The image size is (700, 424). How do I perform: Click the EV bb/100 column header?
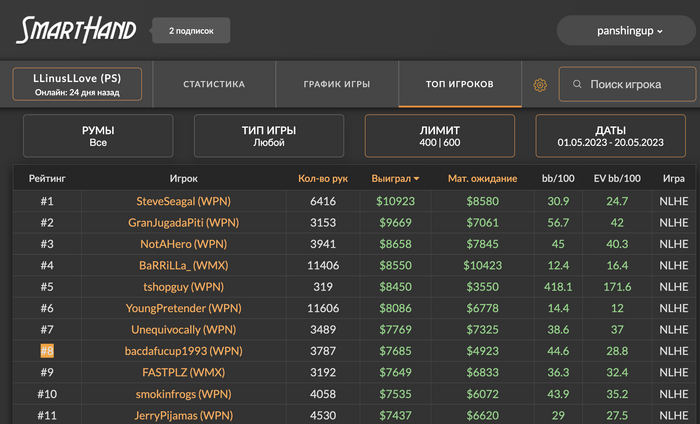click(617, 179)
